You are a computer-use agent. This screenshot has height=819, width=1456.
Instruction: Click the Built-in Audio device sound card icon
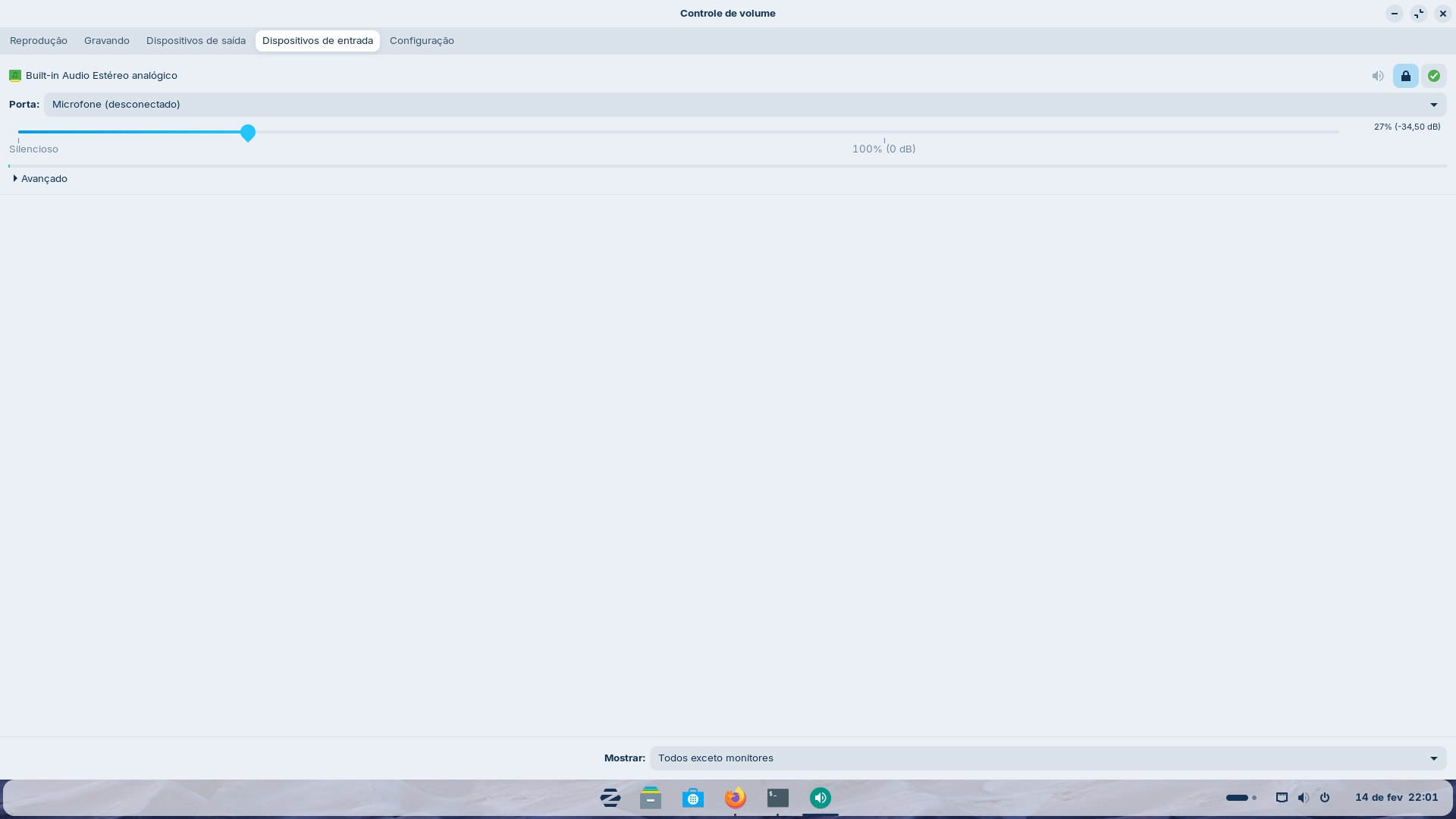(15, 76)
